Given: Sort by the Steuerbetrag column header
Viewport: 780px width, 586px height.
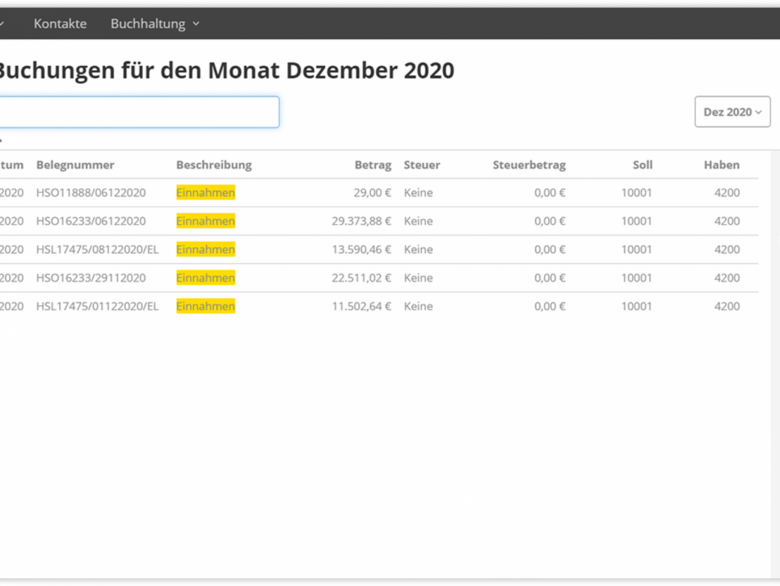Looking at the screenshot, I should click(x=528, y=165).
